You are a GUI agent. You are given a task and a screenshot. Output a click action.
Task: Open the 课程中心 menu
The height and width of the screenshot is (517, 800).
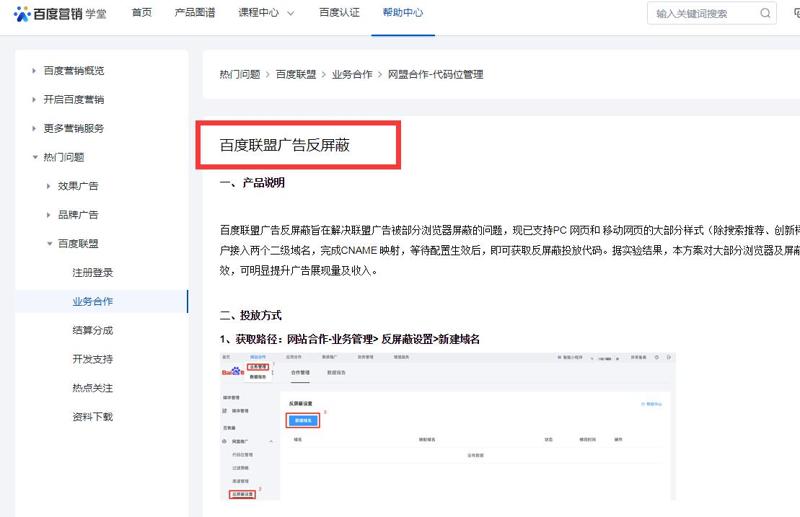[259, 13]
